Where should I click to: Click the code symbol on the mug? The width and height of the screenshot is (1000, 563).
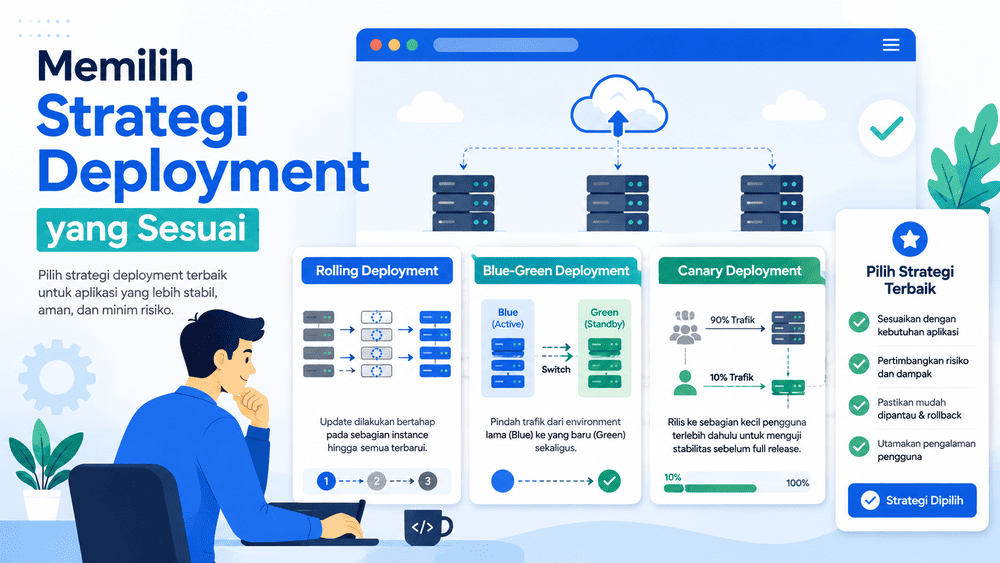[x=422, y=527]
